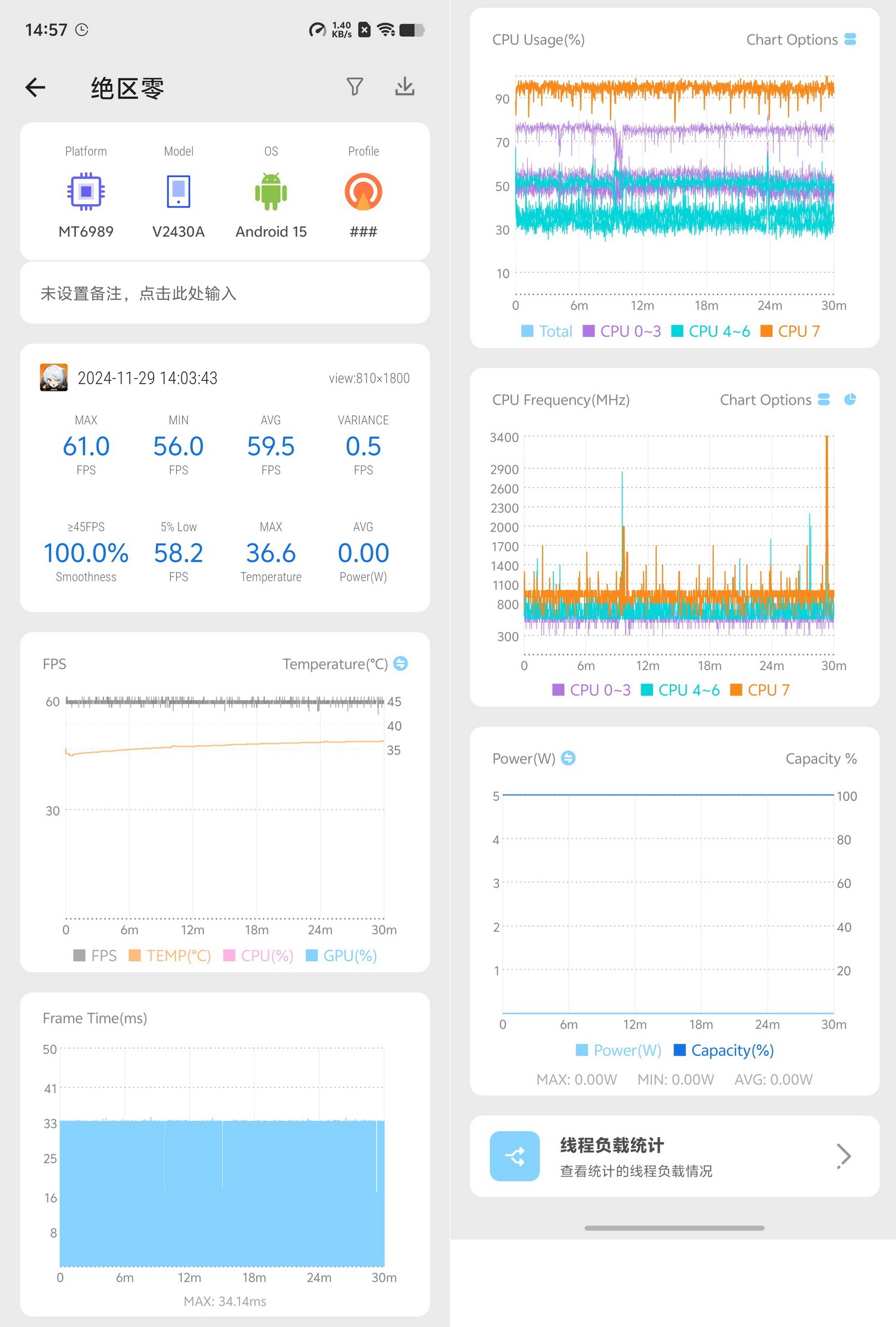This screenshot has width=896, height=1327.
Task: Tap CPU Frequency pie chart icon
Action: point(850,399)
